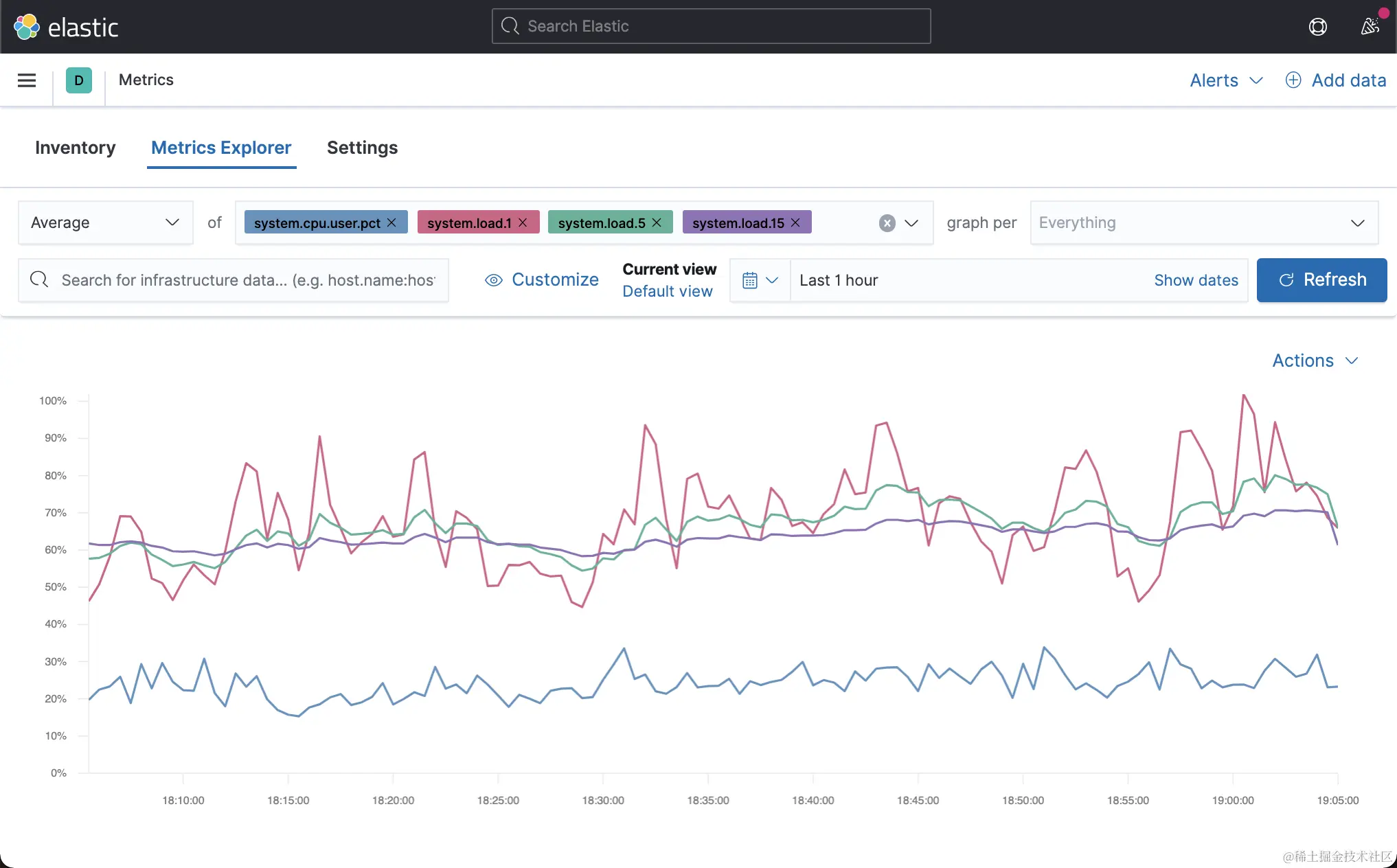This screenshot has height=868, width=1397.
Task: Click the green D space avatar
Action: tap(79, 80)
